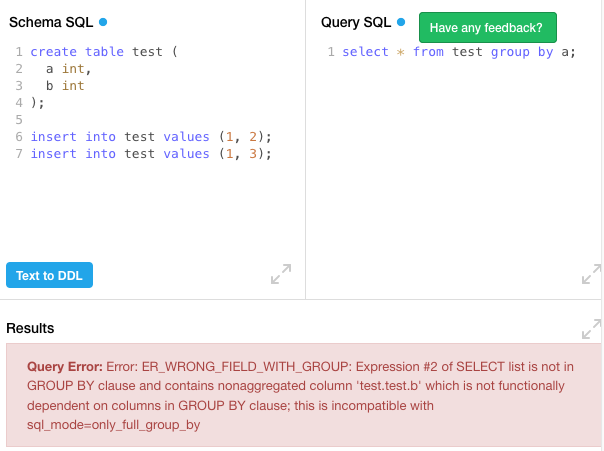Expand the Results panel
The height and width of the screenshot is (451, 604).
[x=591, y=329]
